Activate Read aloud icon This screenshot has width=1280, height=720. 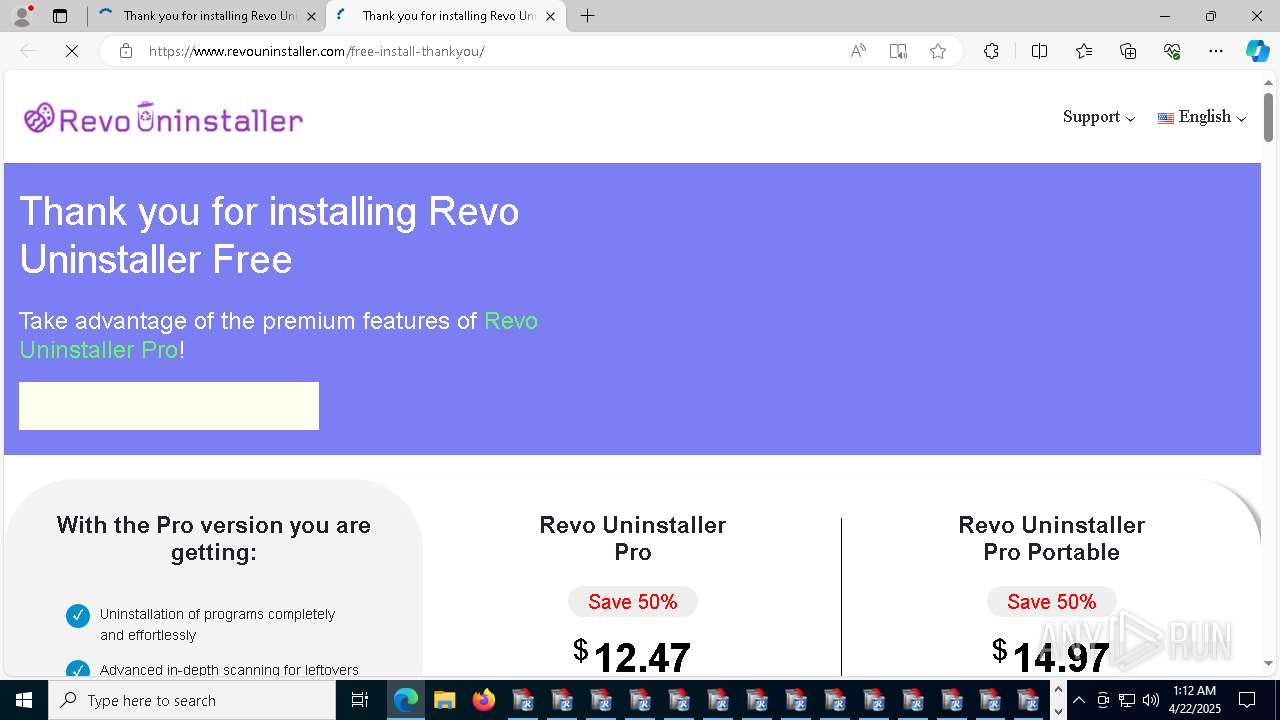858,51
